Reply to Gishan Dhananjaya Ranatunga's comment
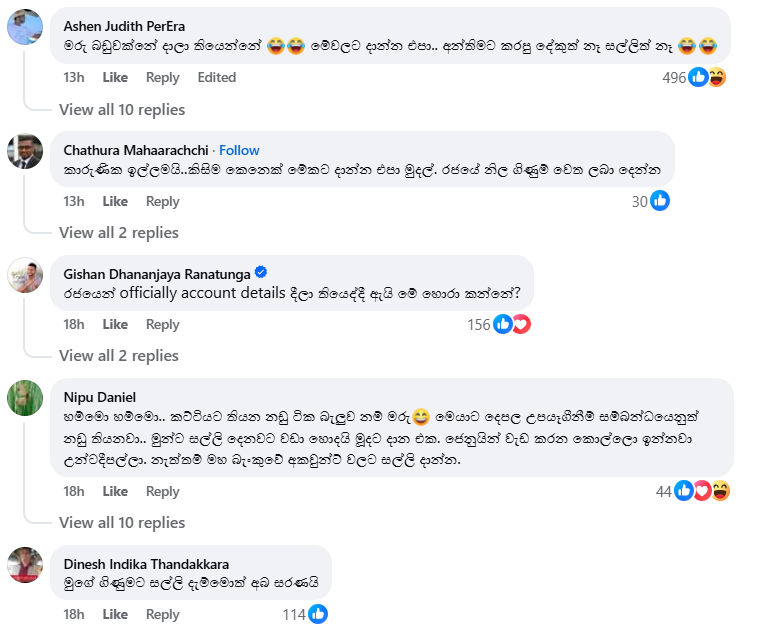Image resolution: width=757 pixels, height=627 pixels. (x=162, y=324)
